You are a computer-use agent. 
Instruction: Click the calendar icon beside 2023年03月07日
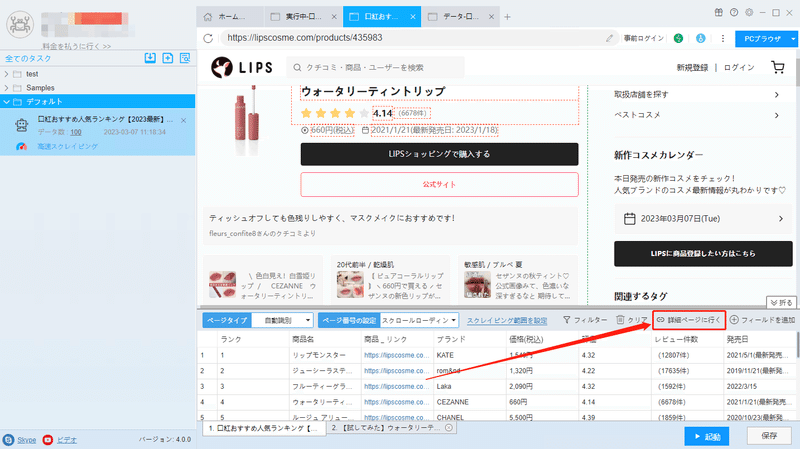[x=630, y=219]
